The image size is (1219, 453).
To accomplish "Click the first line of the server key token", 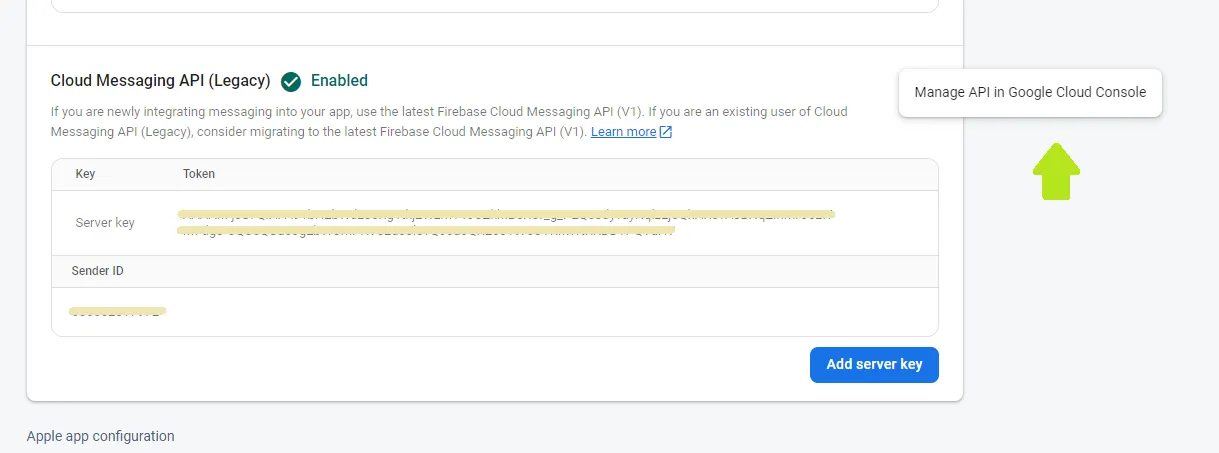I will coord(505,214).
